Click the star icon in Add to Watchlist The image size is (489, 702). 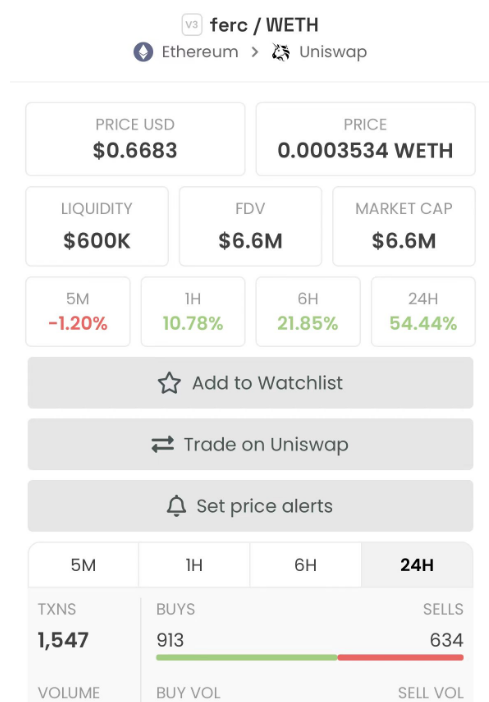click(x=169, y=383)
